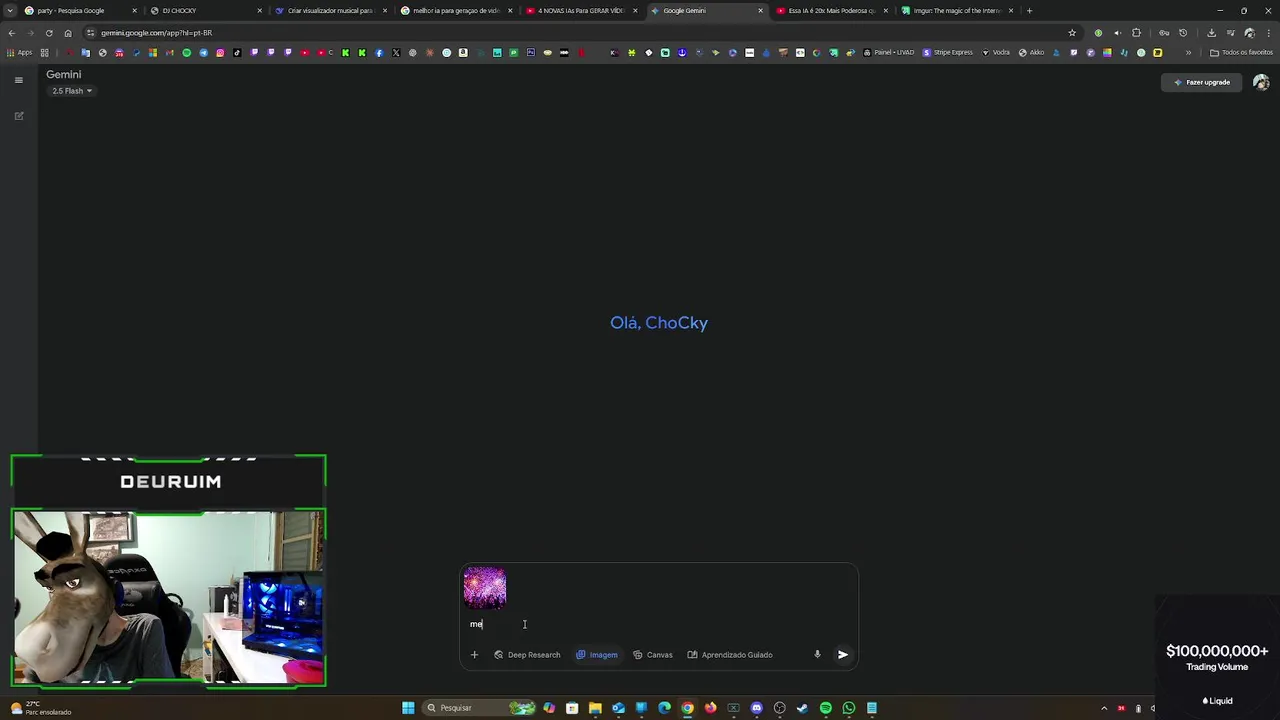
Task: Open Microsoft Edge from taskbar
Action: (664, 708)
